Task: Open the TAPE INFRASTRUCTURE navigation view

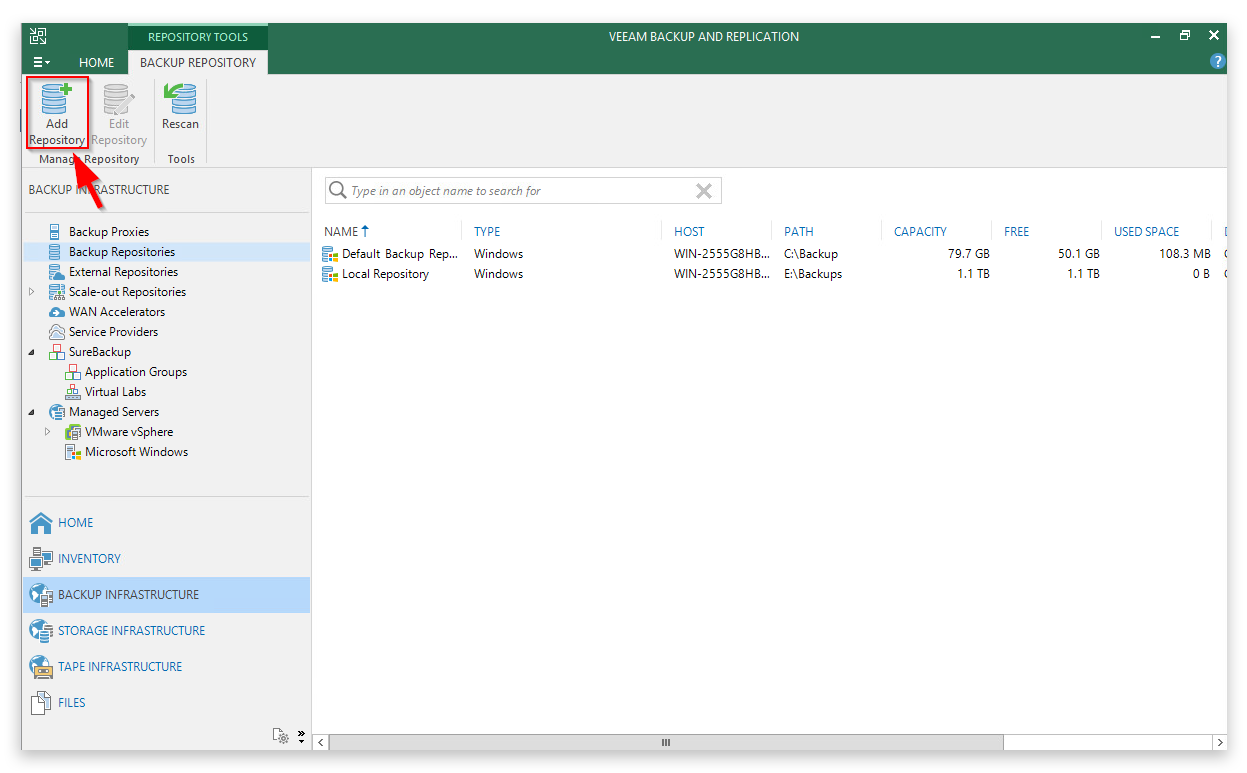Action: coord(166,667)
